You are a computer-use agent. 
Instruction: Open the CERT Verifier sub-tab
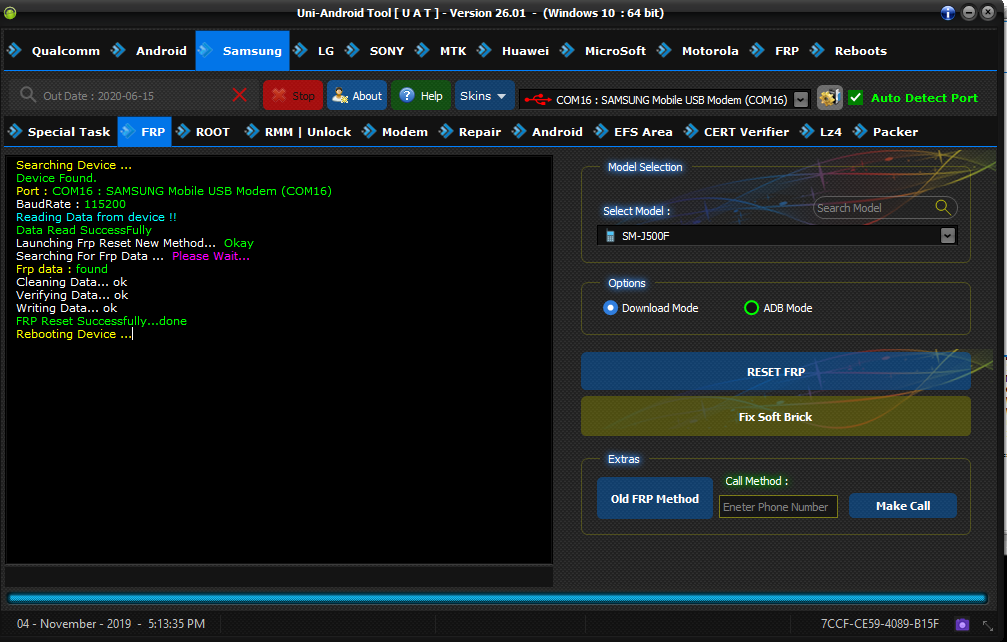coord(737,132)
